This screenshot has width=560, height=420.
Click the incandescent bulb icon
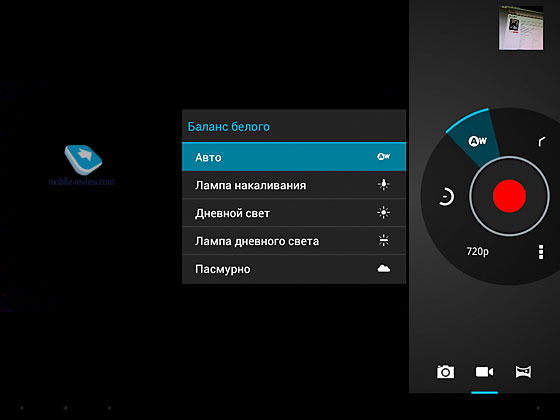click(384, 185)
